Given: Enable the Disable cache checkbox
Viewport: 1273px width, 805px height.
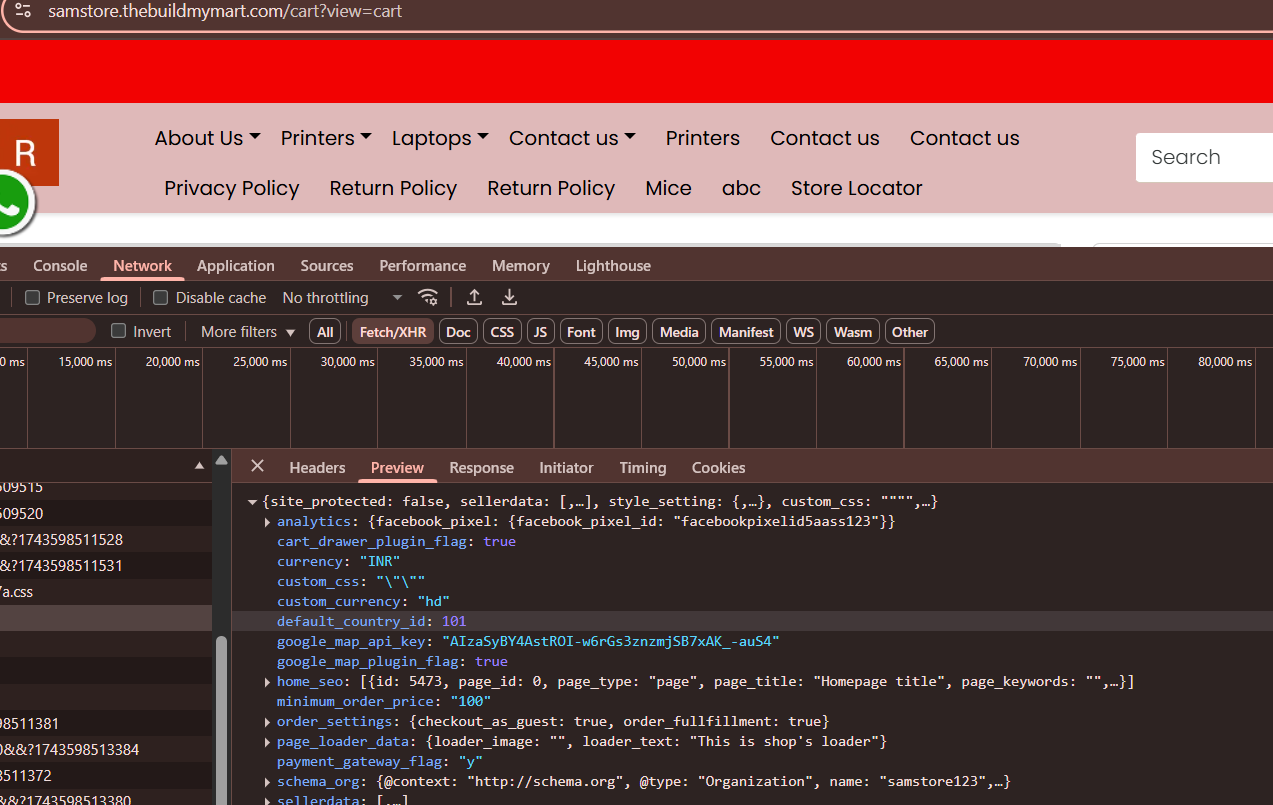Looking at the screenshot, I should point(160,297).
